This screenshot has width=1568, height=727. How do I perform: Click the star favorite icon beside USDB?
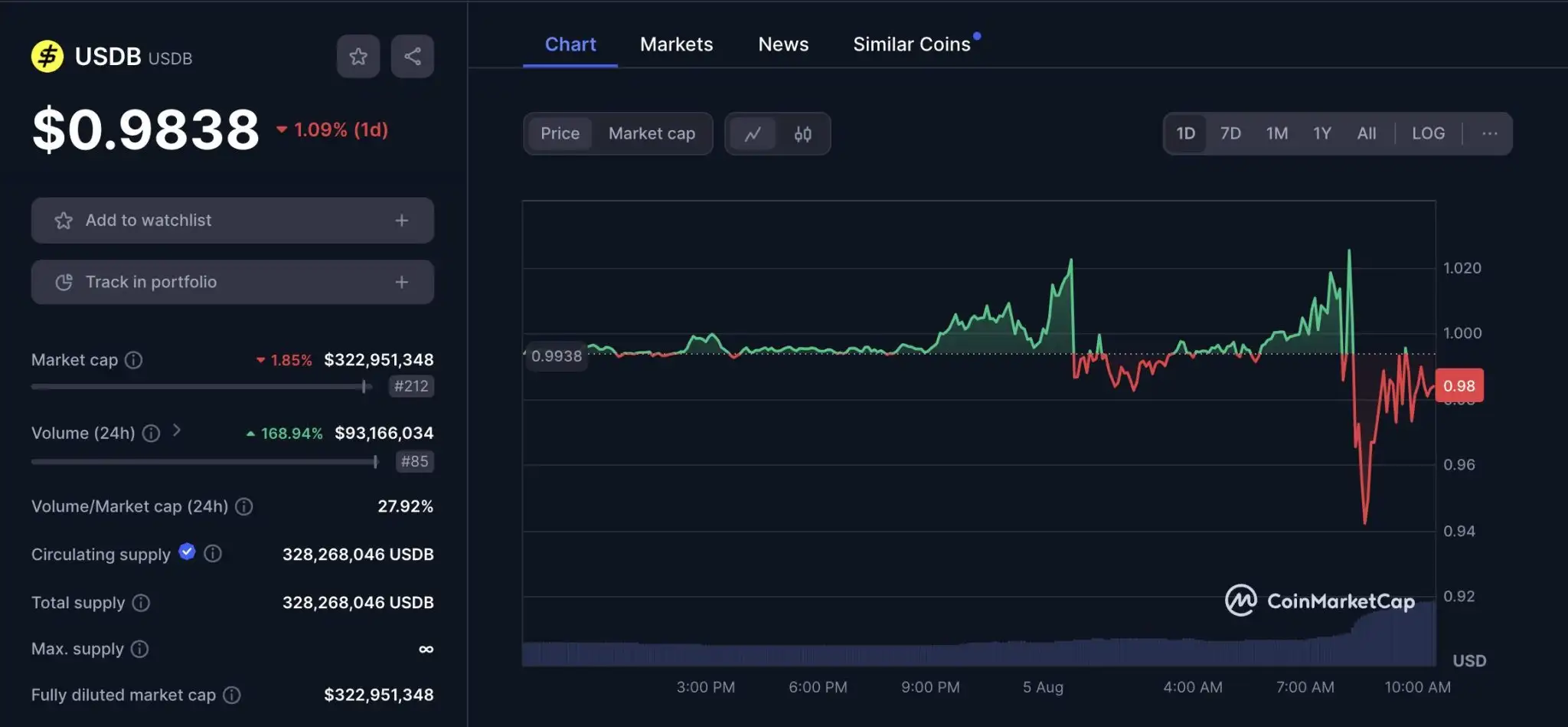(358, 56)
